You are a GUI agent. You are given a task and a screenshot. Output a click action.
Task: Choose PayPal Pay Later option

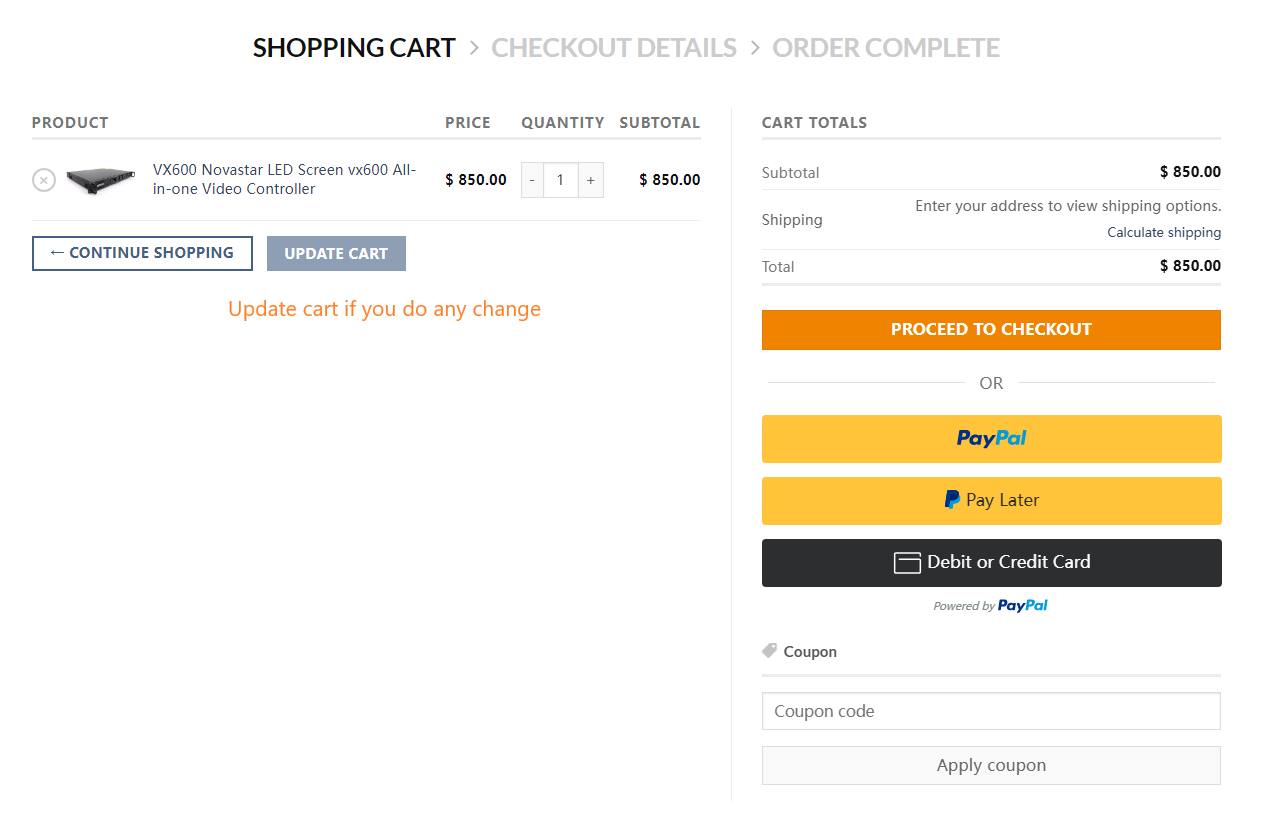991,500
